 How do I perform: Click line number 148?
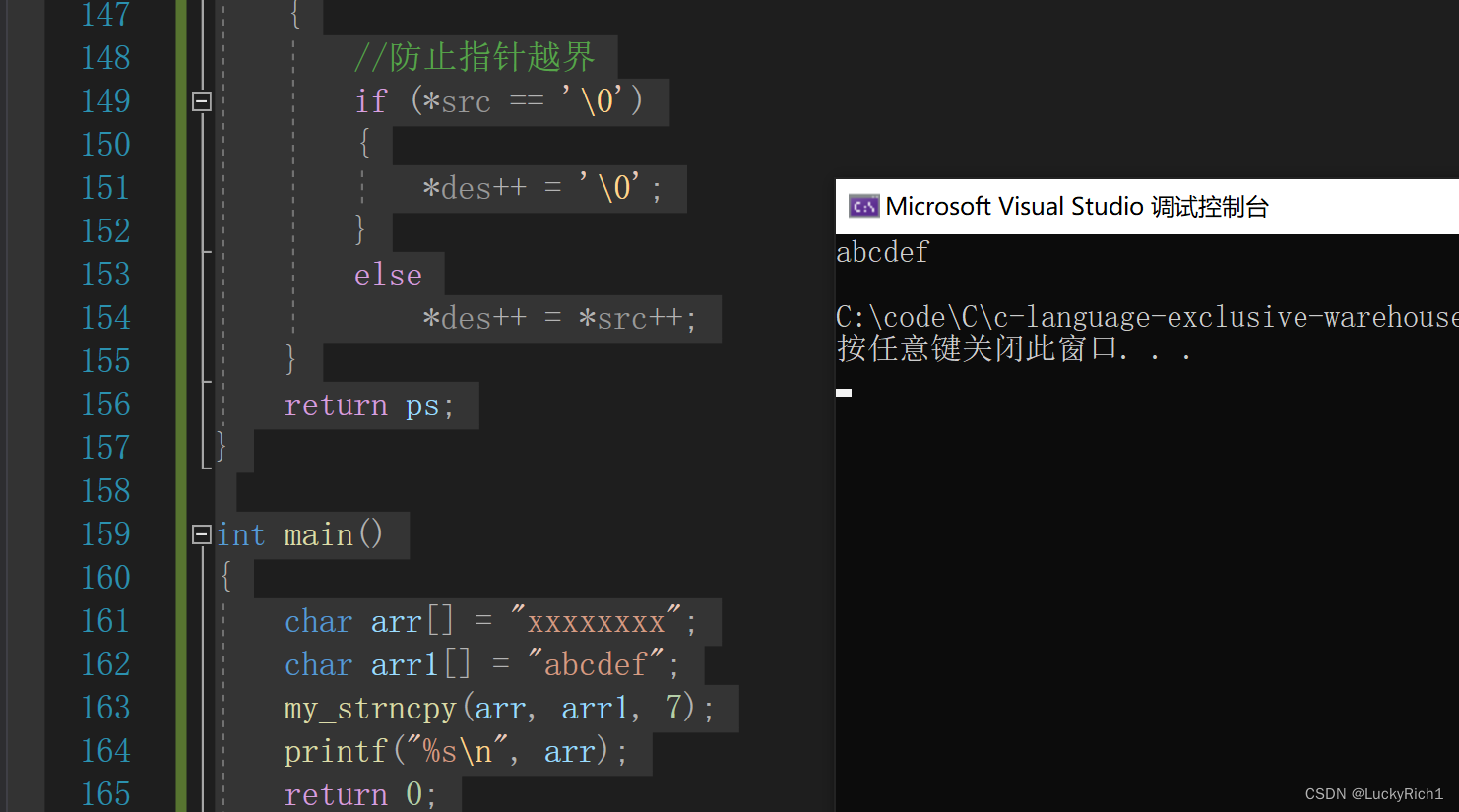[x=105, y=58]
